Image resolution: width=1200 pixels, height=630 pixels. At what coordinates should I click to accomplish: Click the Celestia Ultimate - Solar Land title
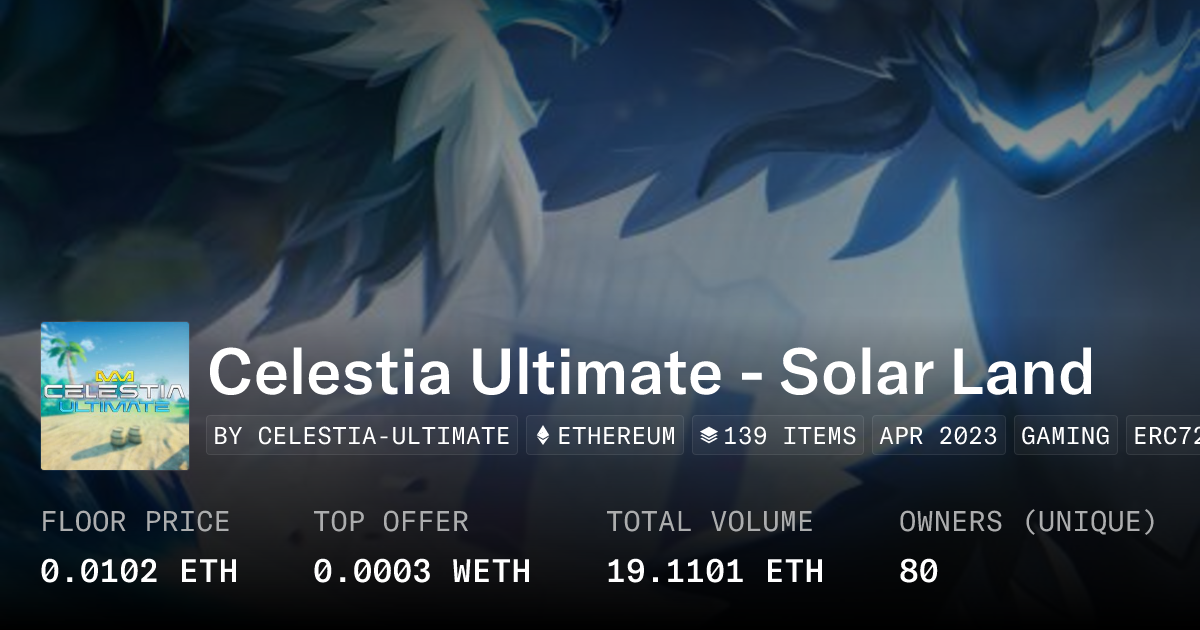click(650, 373)
